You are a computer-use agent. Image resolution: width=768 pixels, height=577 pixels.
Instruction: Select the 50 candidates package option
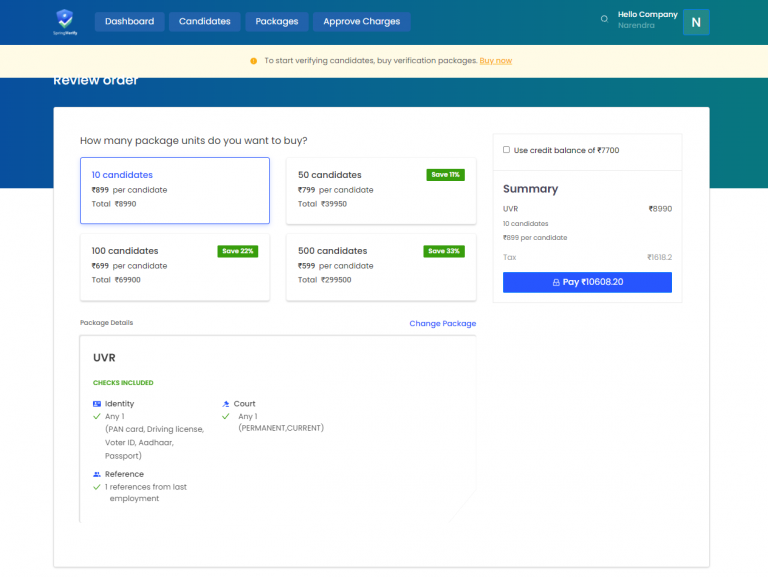[380, 190]
